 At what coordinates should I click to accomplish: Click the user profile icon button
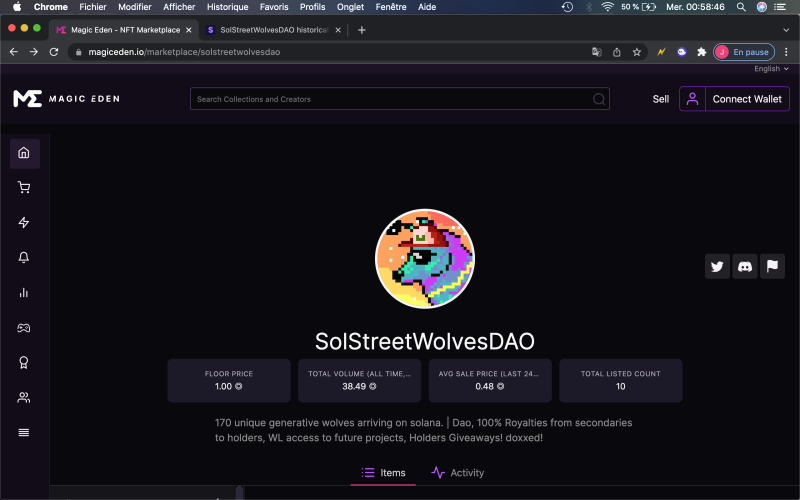point(692,99)
